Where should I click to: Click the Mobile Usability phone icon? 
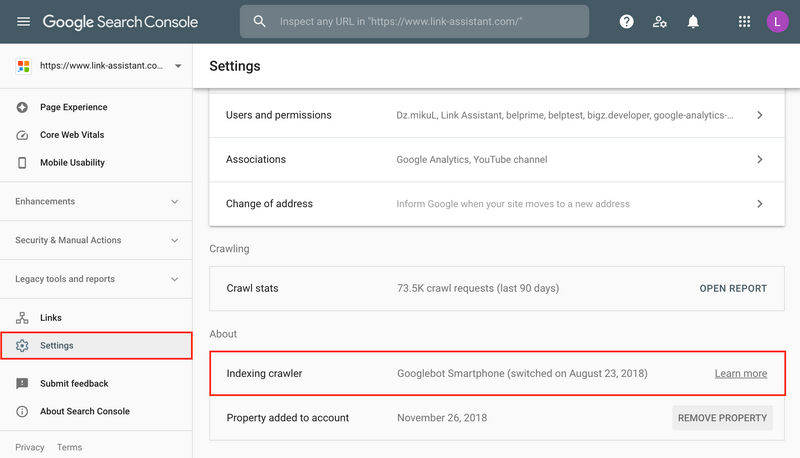22,163
